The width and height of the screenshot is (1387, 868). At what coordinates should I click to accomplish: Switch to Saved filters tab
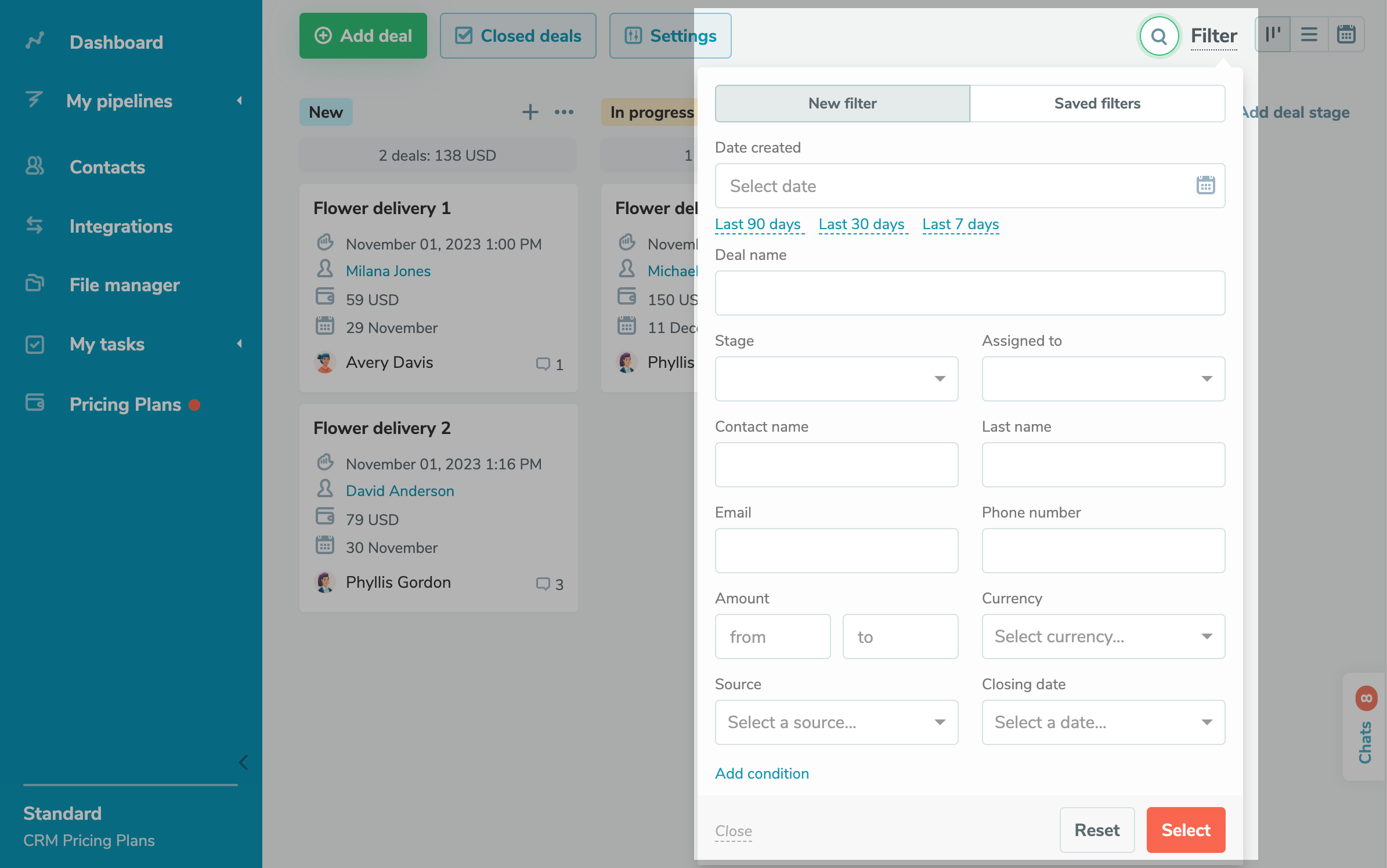coord(1097,103)
